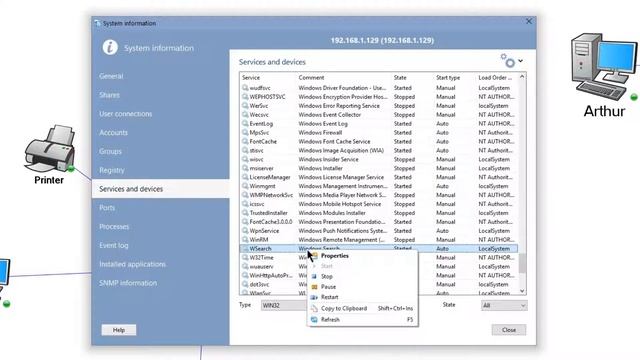Click the Winmgmt service icon
The width and height of the screenshot is (640, 360).
[x=245, y=186]
